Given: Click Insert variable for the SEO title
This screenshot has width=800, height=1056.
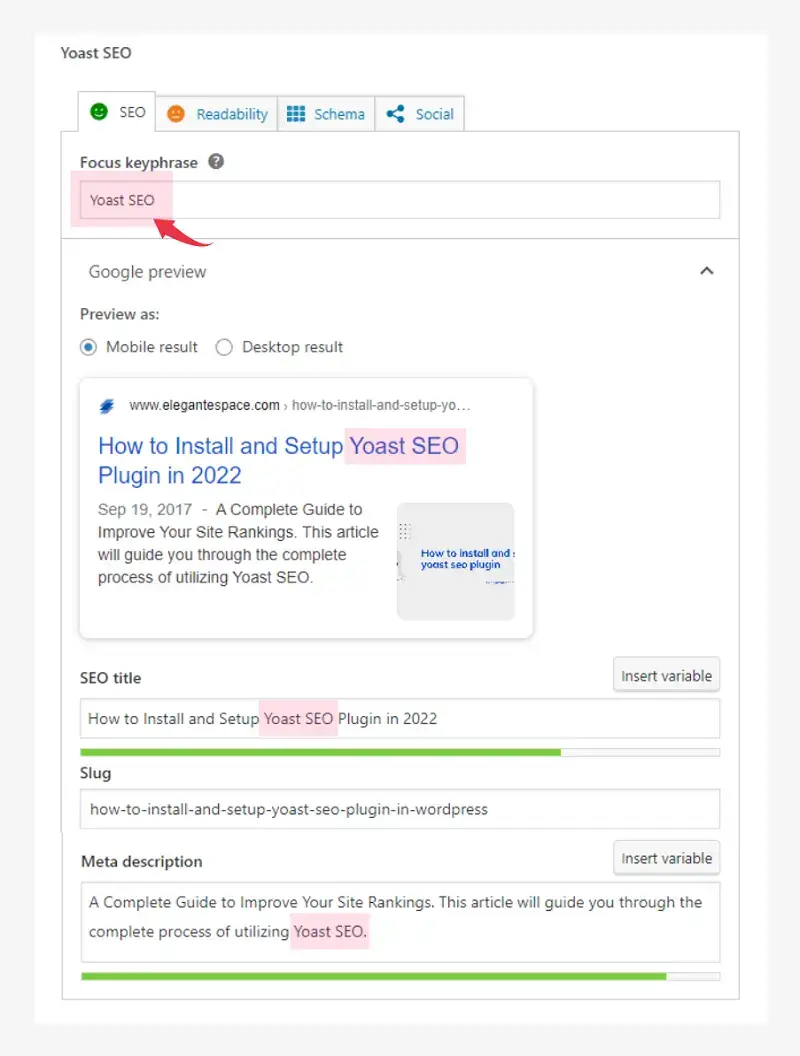Looking at the screenshot, I should (666, 674).
